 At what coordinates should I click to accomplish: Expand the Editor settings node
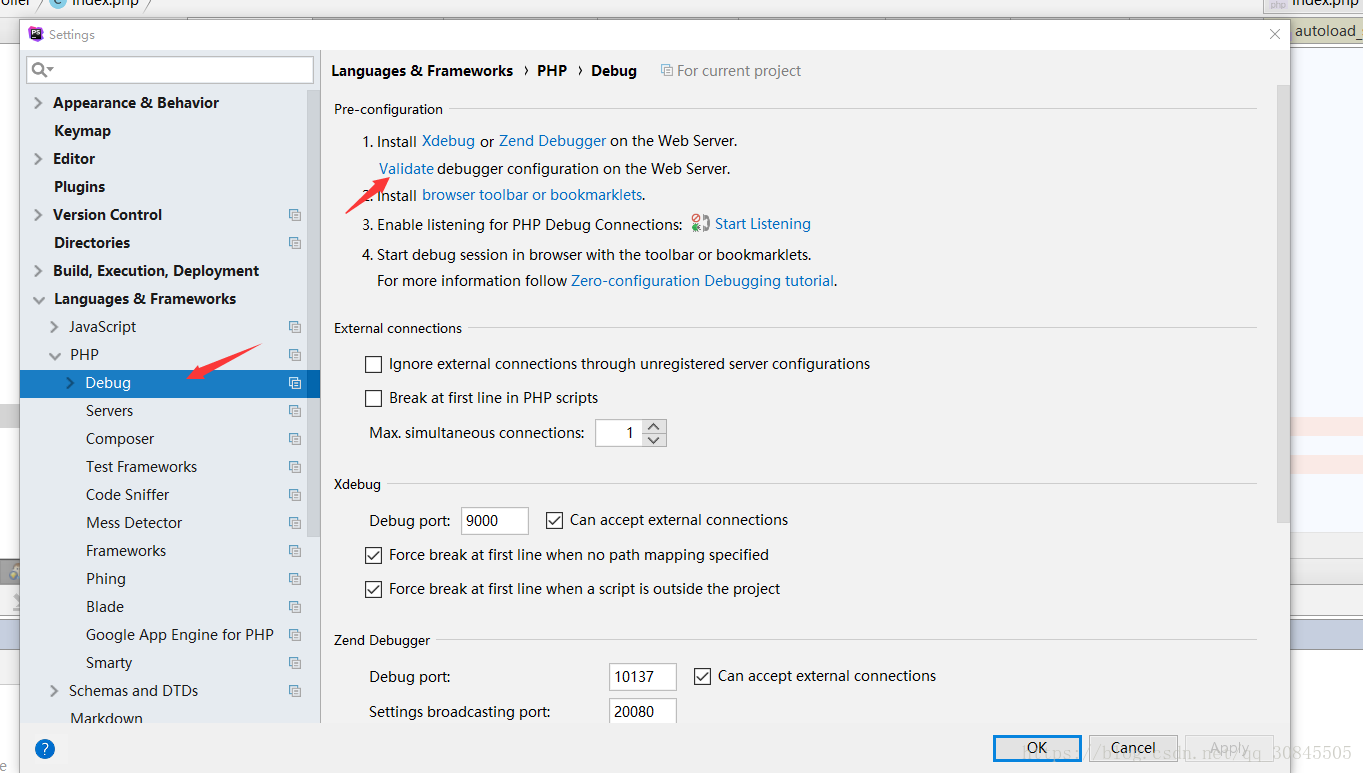point(38,159)
